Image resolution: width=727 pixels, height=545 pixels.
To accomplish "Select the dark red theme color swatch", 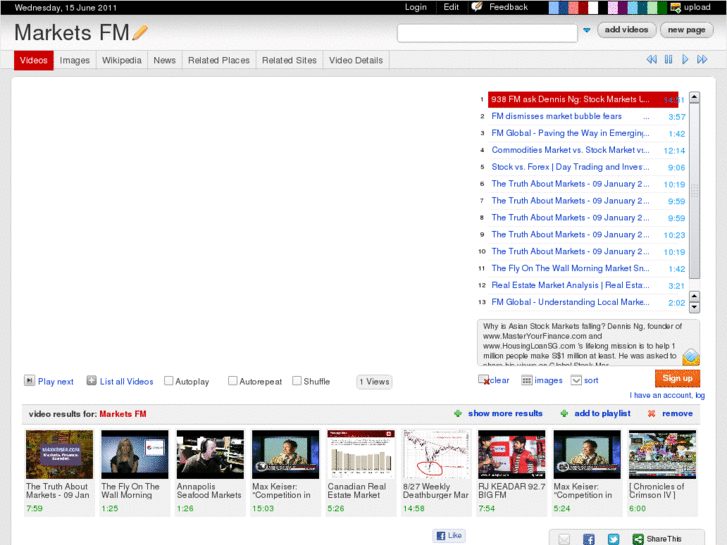I will click(583, 7).
